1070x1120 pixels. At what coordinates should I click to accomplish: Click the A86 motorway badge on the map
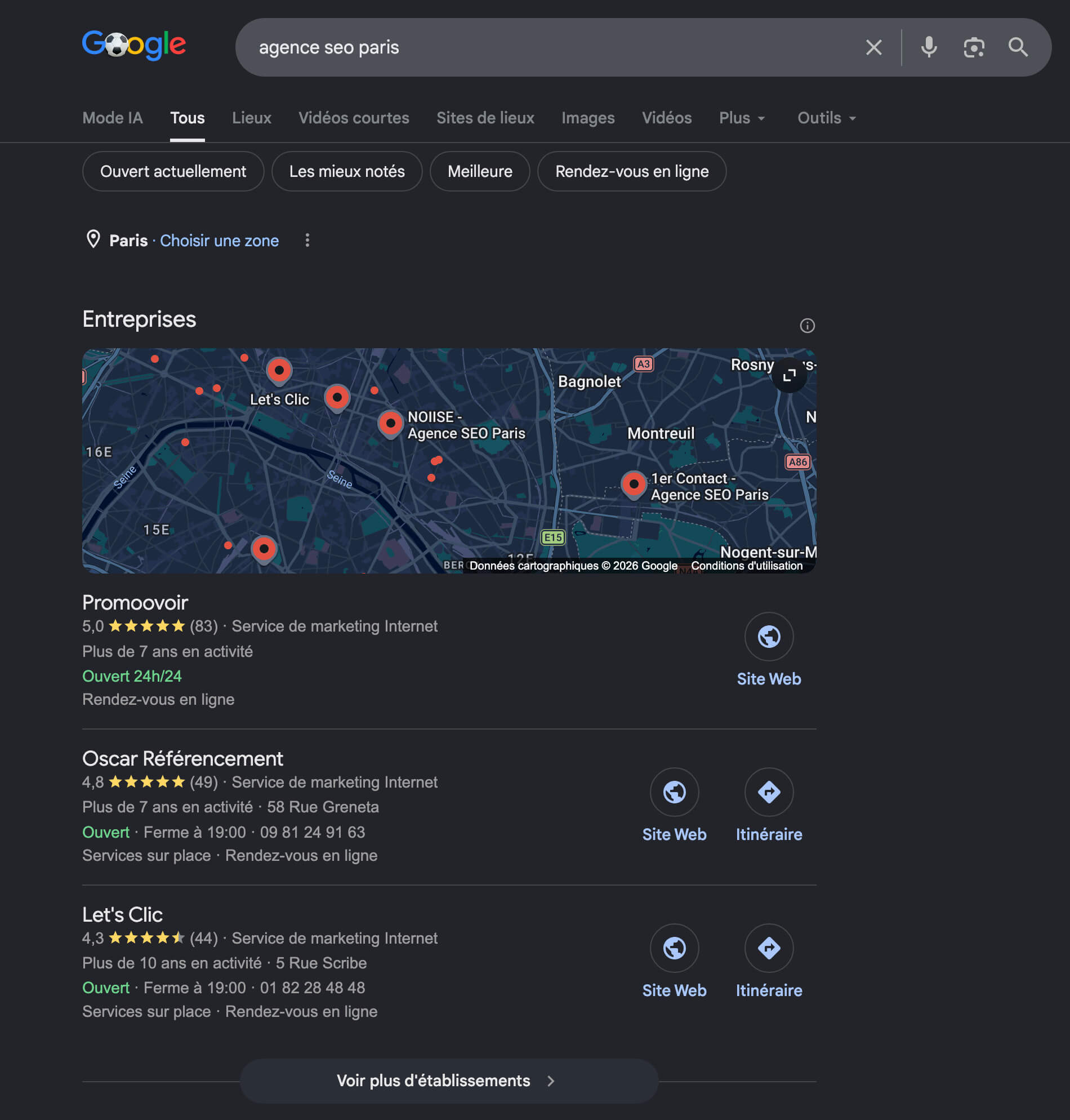(x=797, y=462)
